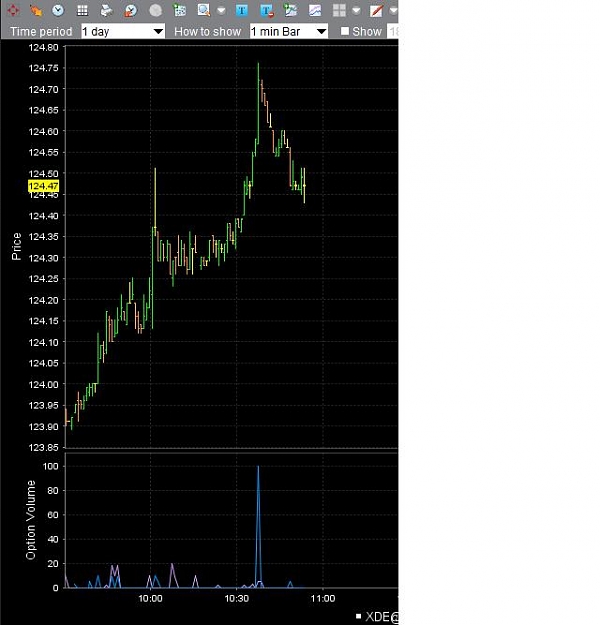
Task: Click the 124.80 price axis label
Action: [x=43, y=47]
